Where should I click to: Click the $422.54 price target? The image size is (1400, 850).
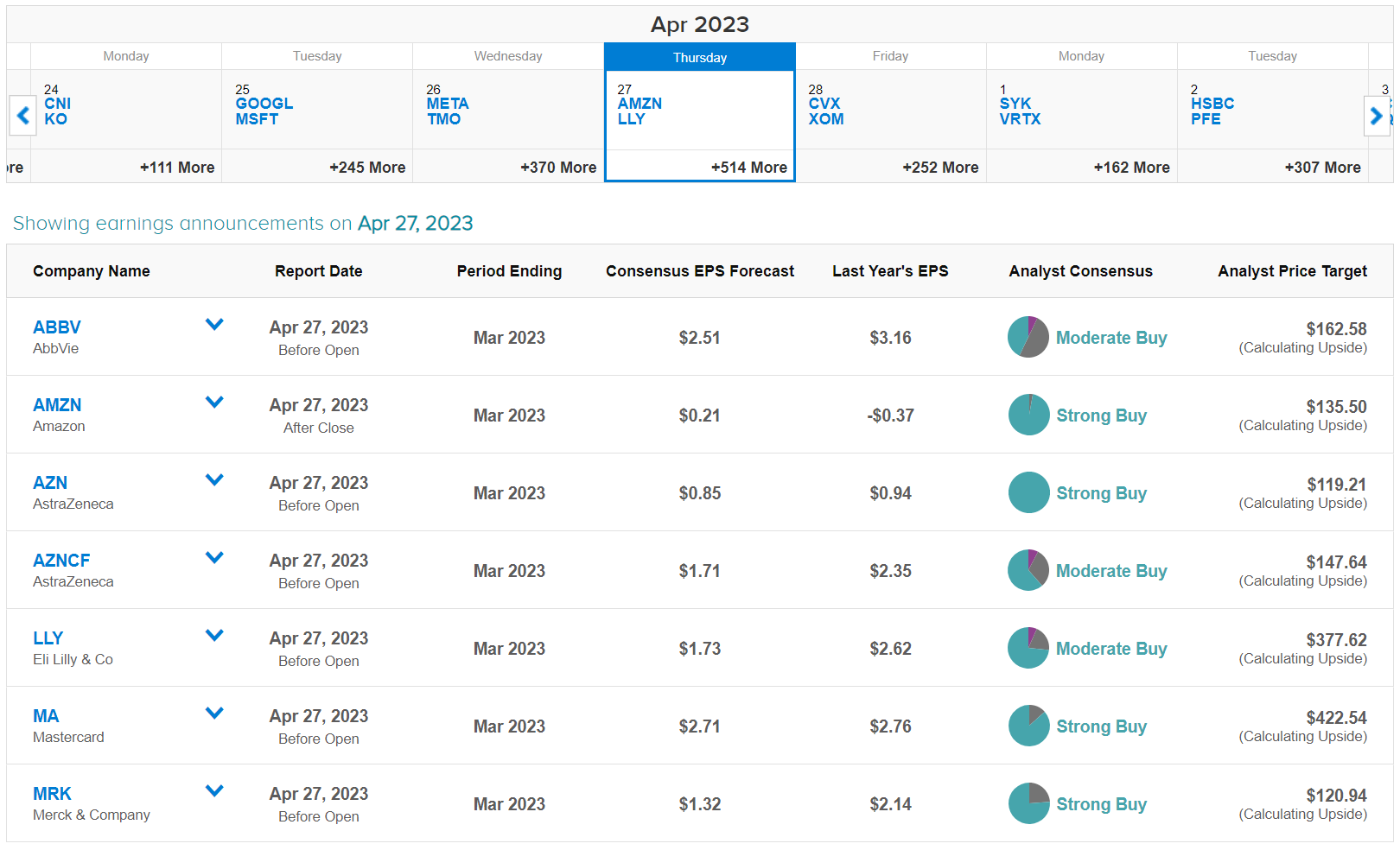coord(1336,718)
